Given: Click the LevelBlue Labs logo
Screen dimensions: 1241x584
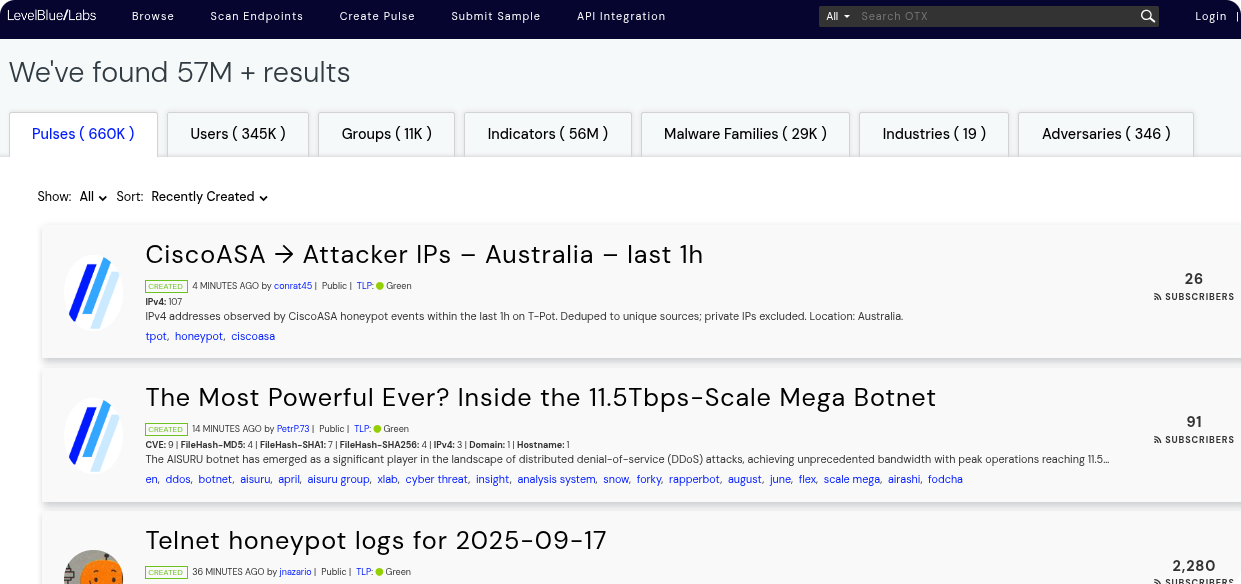Looking at the screenshot, I should pos(52,16).
